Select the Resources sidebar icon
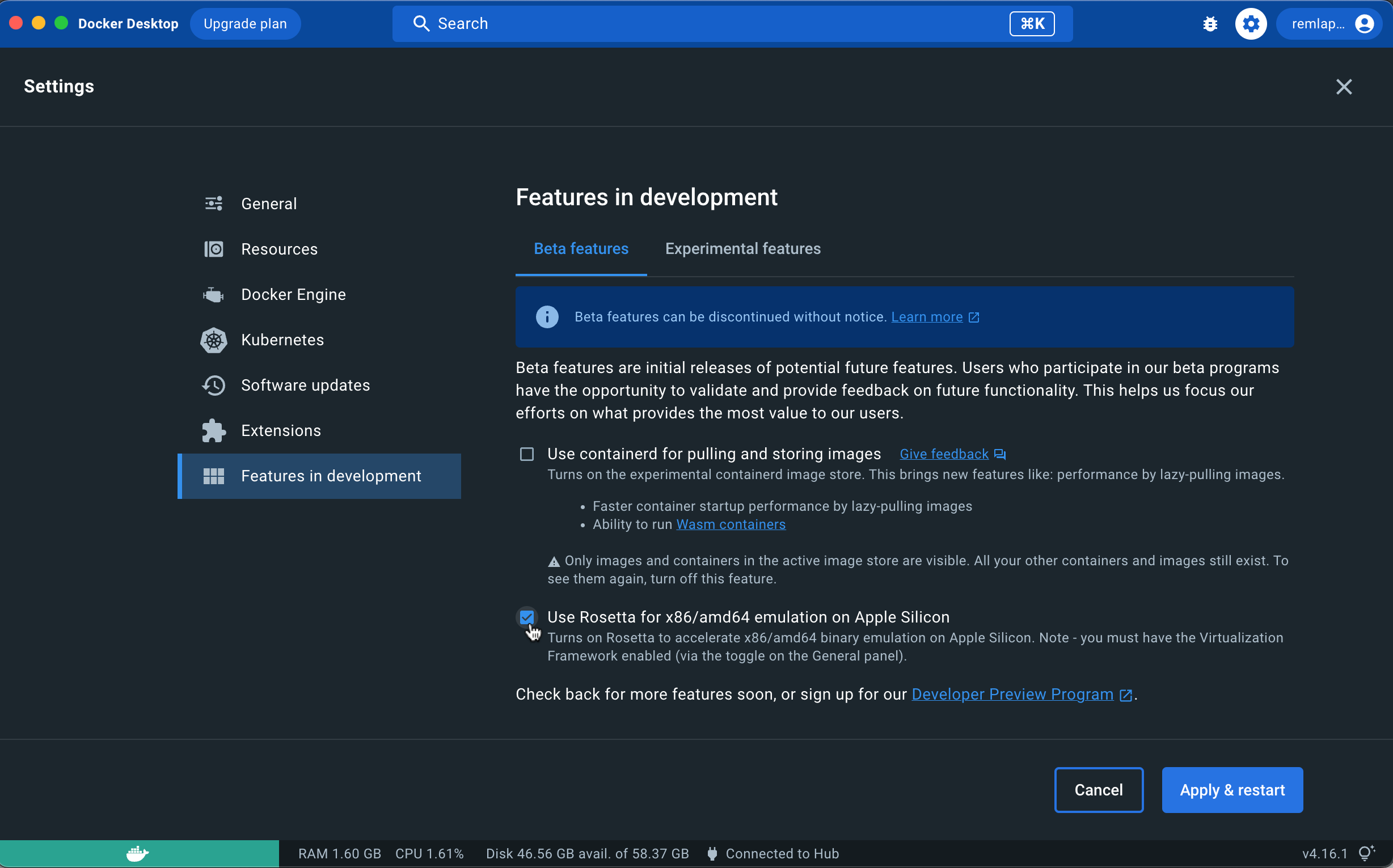 click(214, 249)
